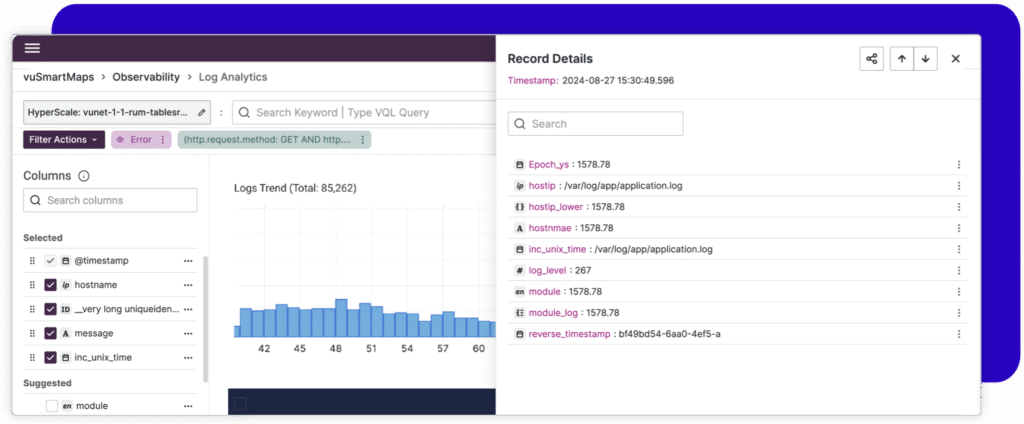Click the share icon in Record Details
This screenshot has width=1024, height=424.
[x=871, y=59]
